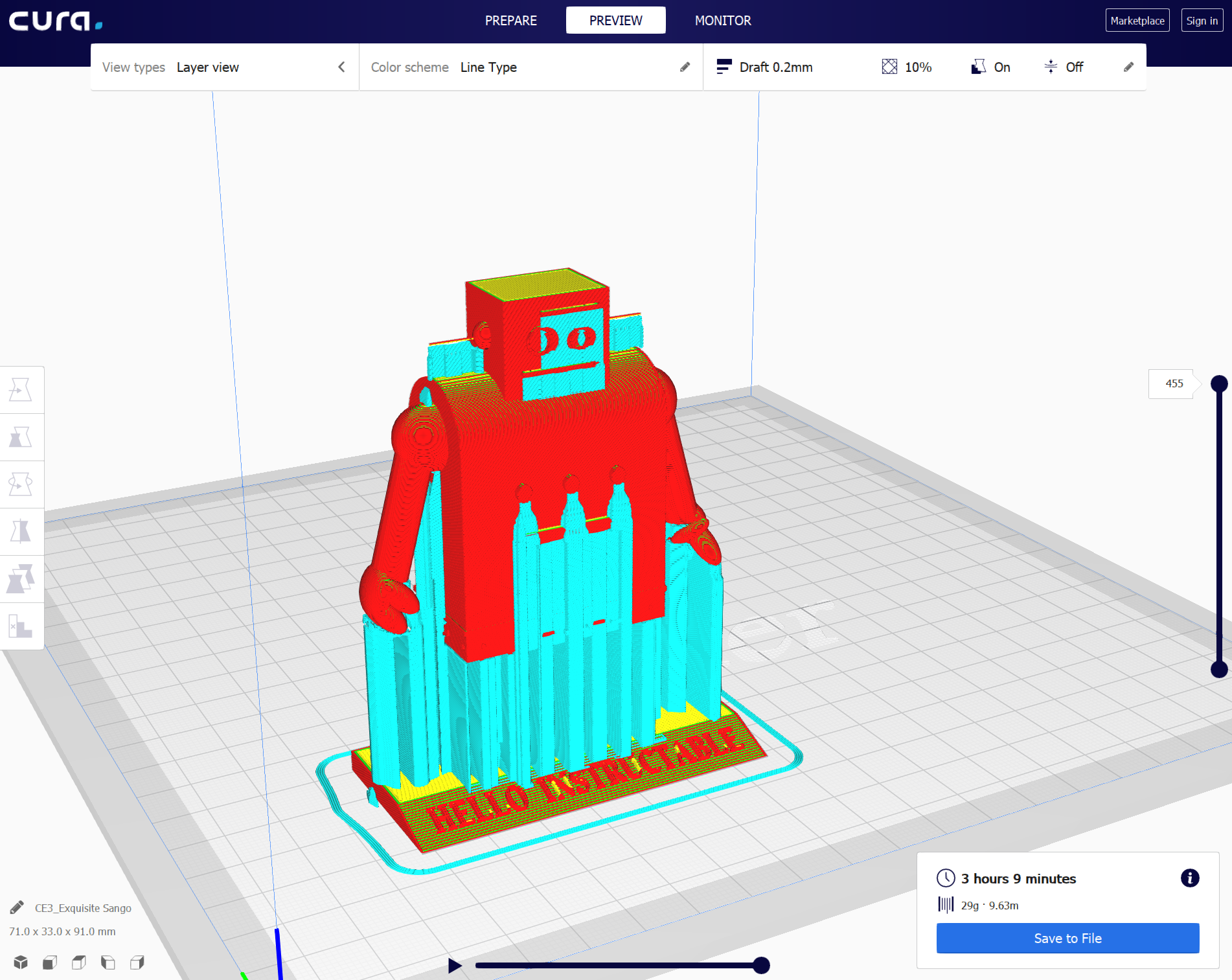1232x980 pixels.
Task: Select the Support Blocker tool
Action: (x=21, y=626)
